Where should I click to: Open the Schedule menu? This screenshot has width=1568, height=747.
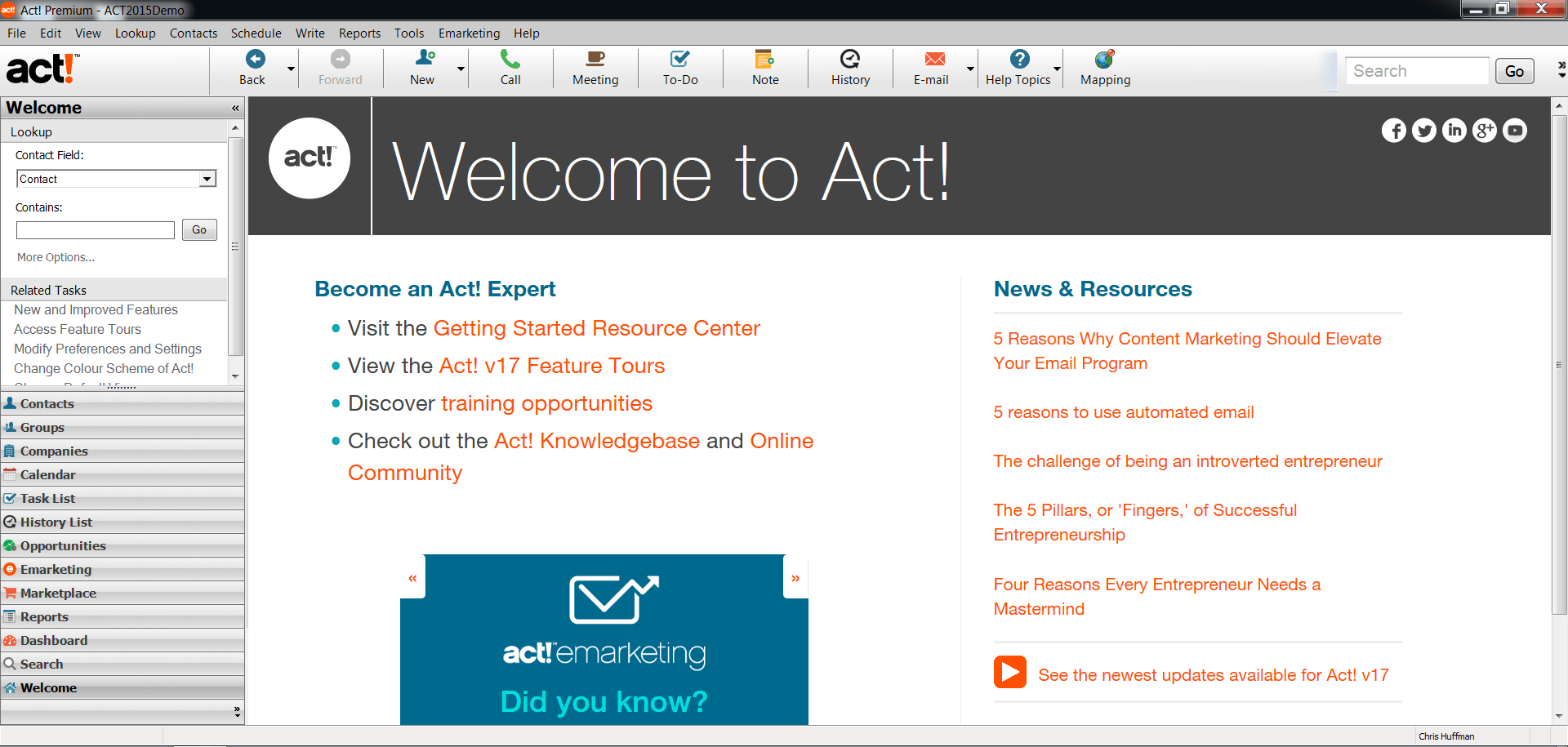point(256,33)
